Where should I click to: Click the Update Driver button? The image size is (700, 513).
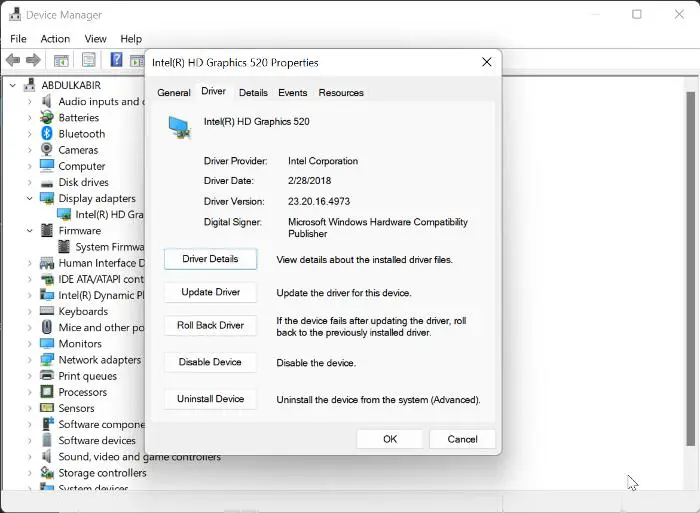click(x=210, y=292)
